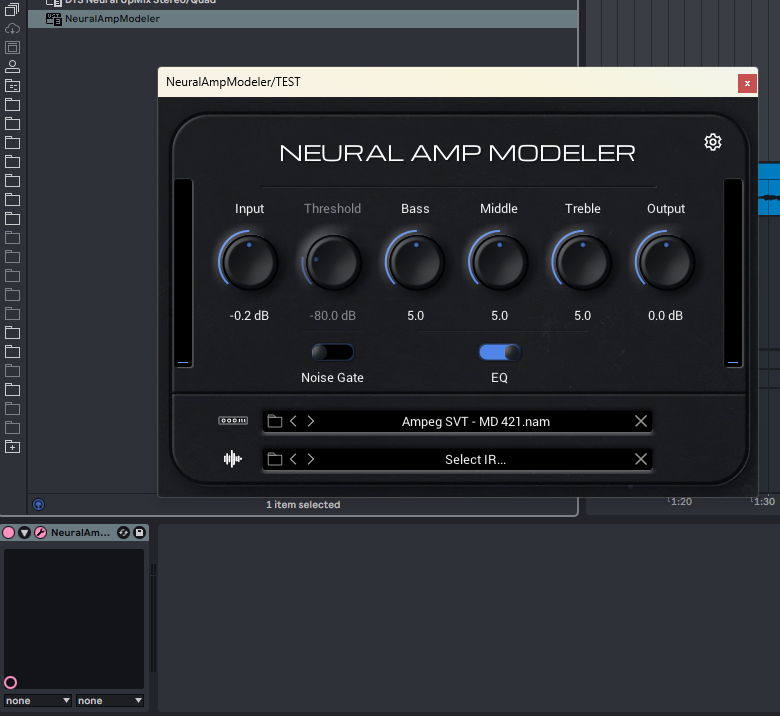Turn off the EQ switch
This screenshot has width=780, height=716.
(x=500, y=352)
